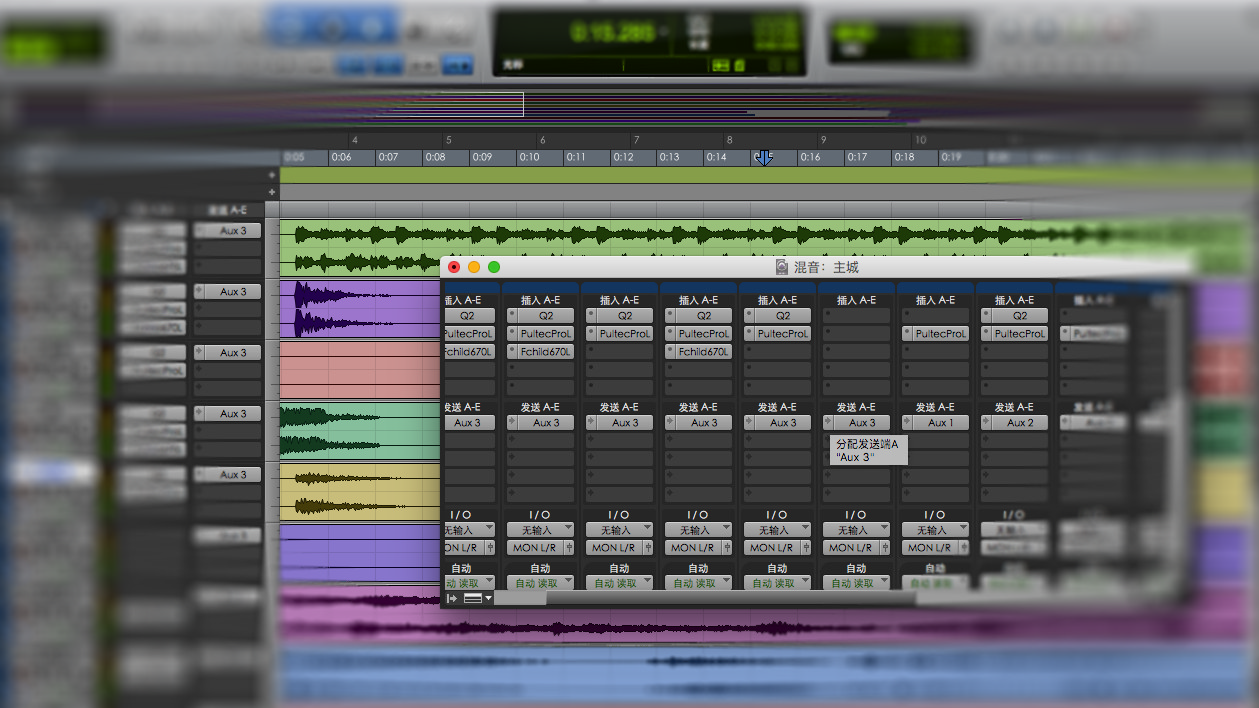Open the 无输入 input dropdown in Aux 1 strip

(934, 530)
